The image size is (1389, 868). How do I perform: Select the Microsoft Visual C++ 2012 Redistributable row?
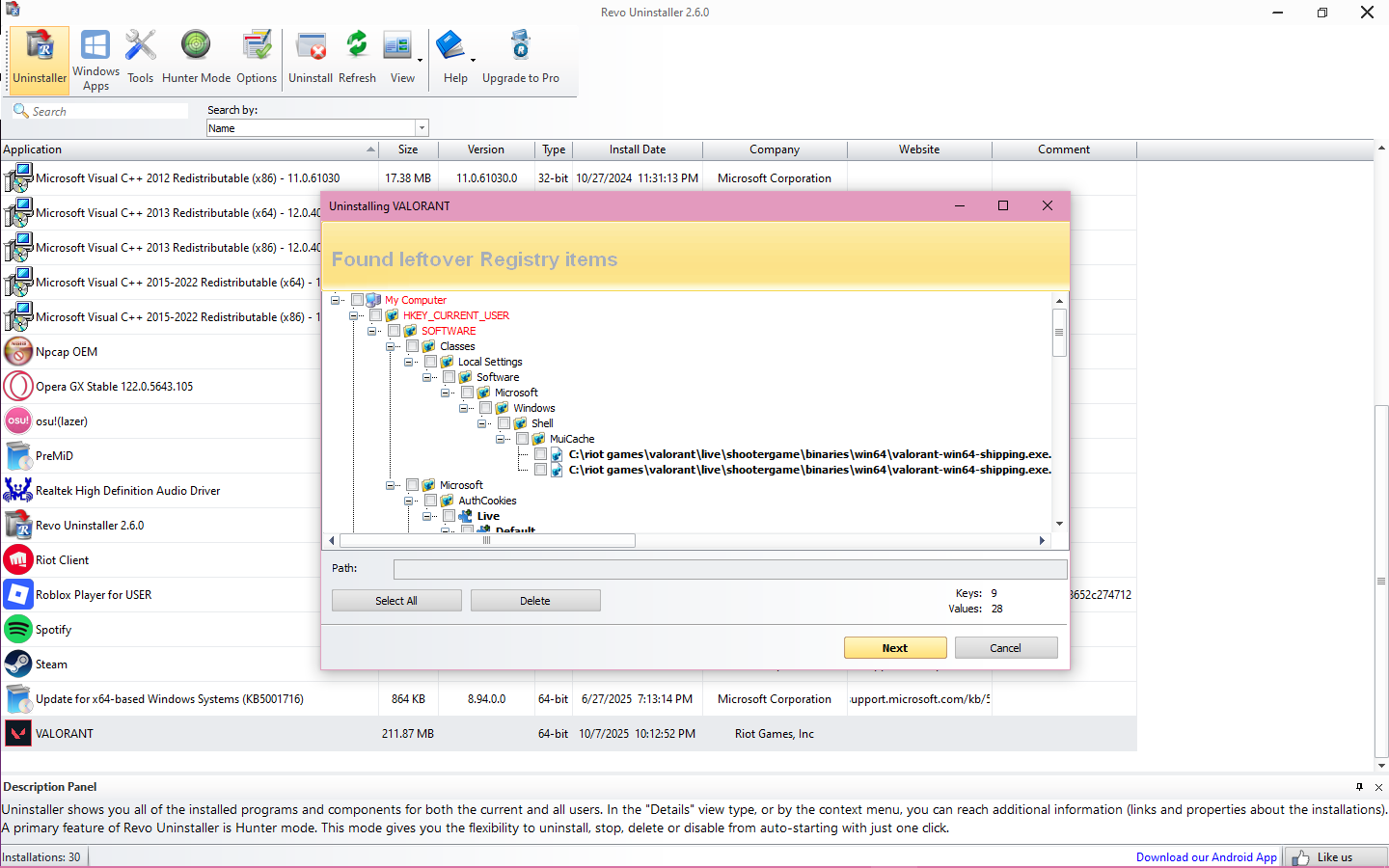click(568, 178)
